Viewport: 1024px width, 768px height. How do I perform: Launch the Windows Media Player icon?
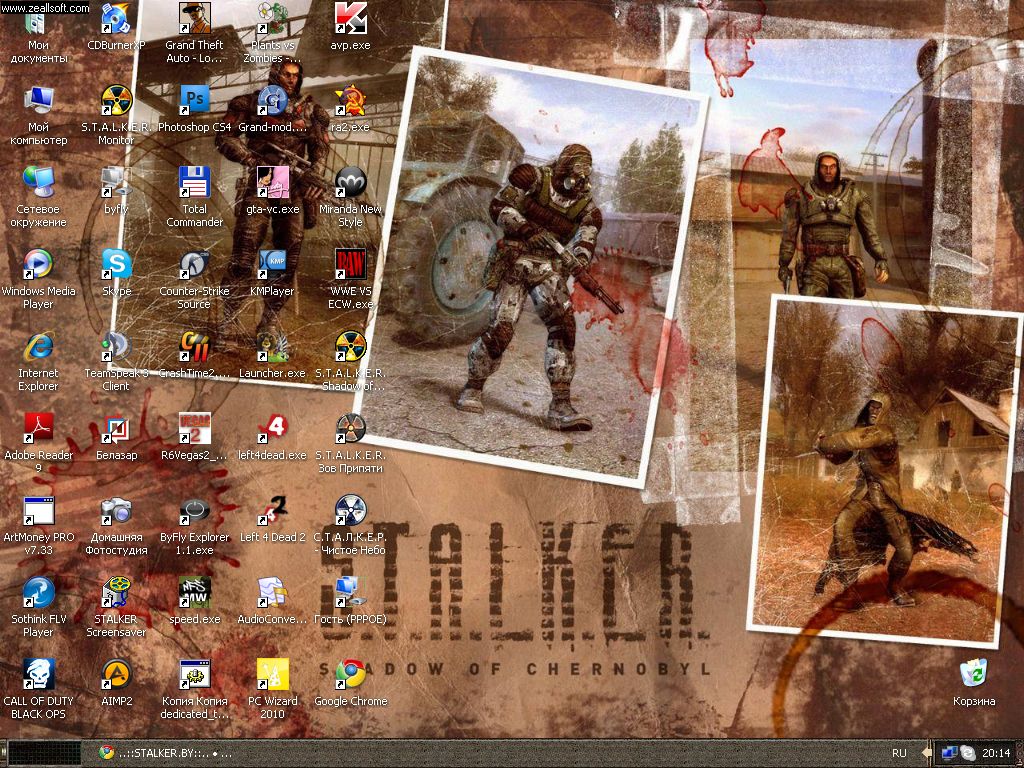[x=38, y=264]
